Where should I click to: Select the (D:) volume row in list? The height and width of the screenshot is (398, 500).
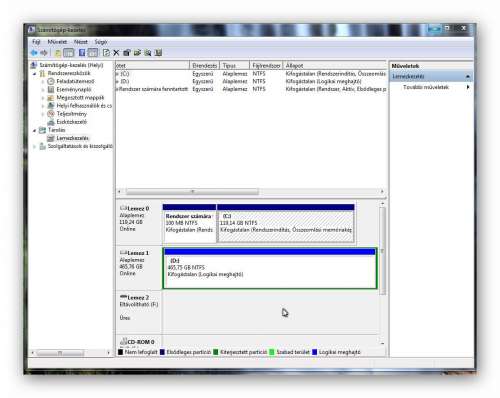(251, 81)
